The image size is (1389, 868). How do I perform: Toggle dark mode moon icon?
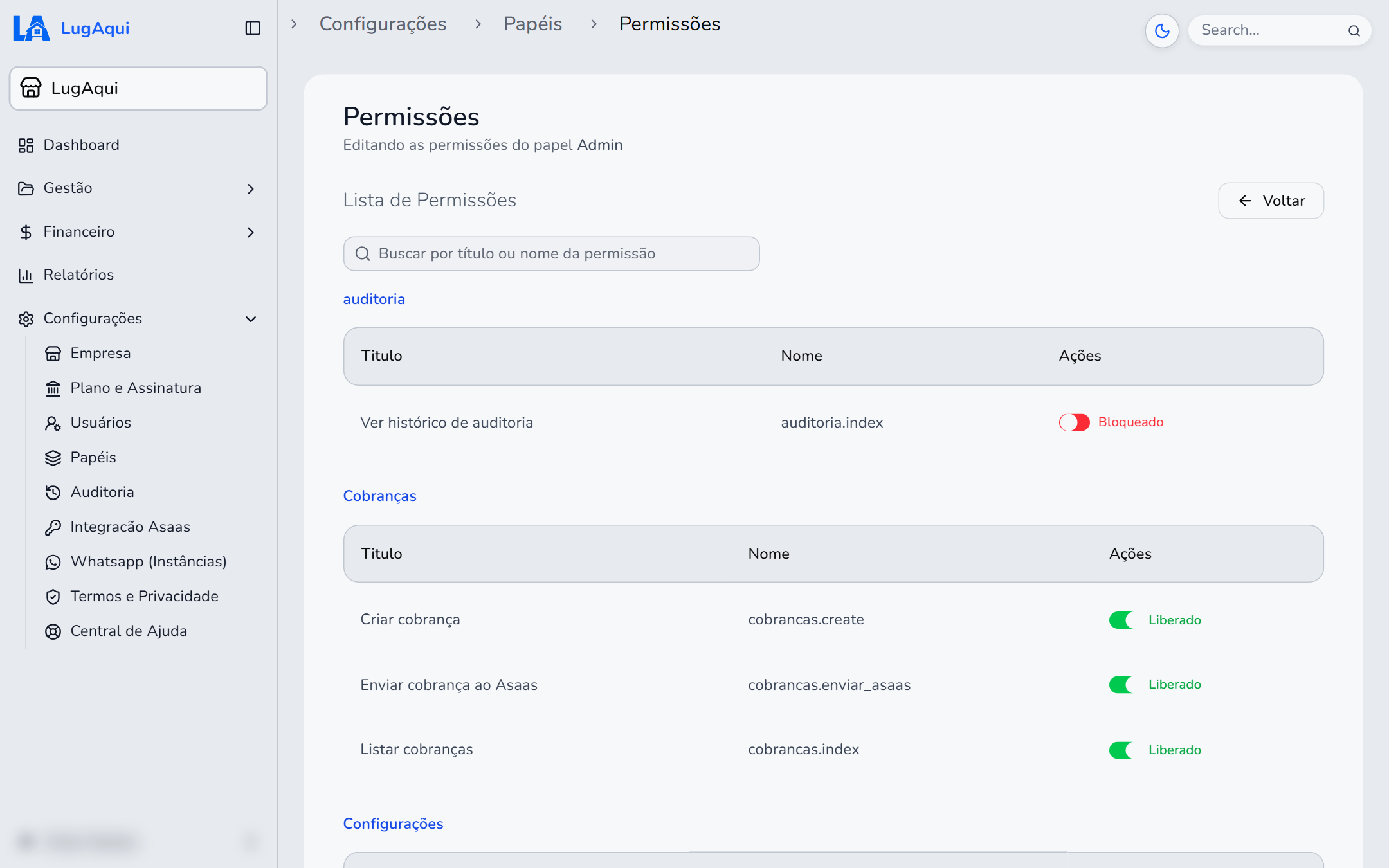(1161, 30)
